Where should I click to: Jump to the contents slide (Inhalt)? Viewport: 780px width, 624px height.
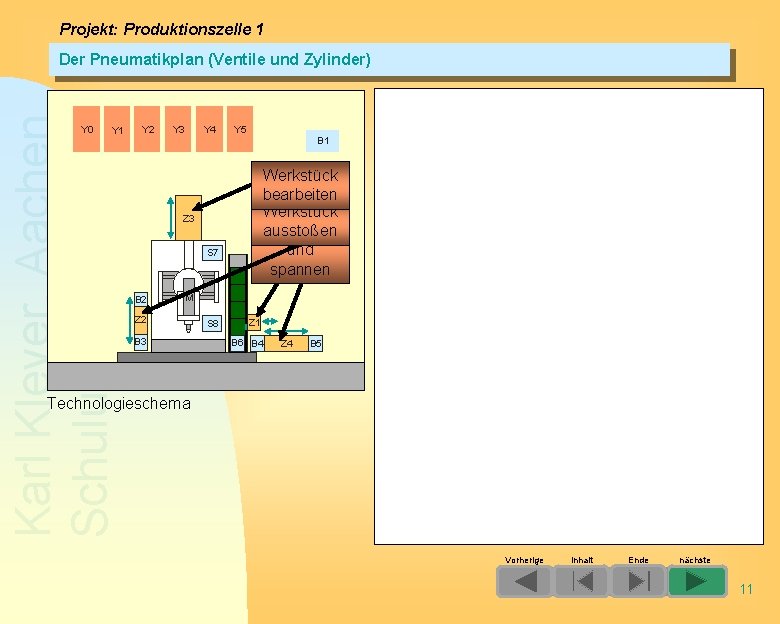[x=582, y=581]
